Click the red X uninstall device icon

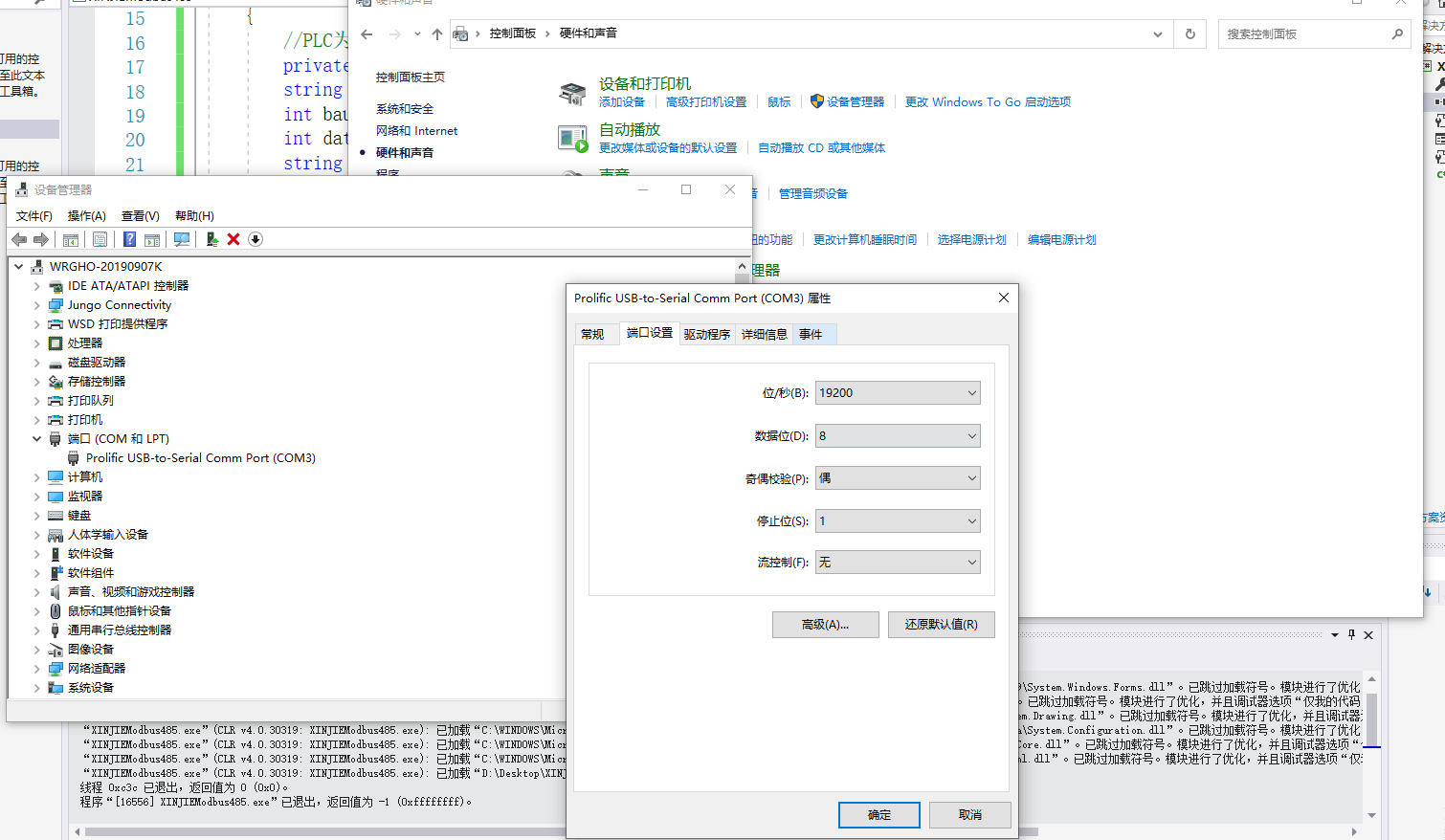click(x=233, y=239)
